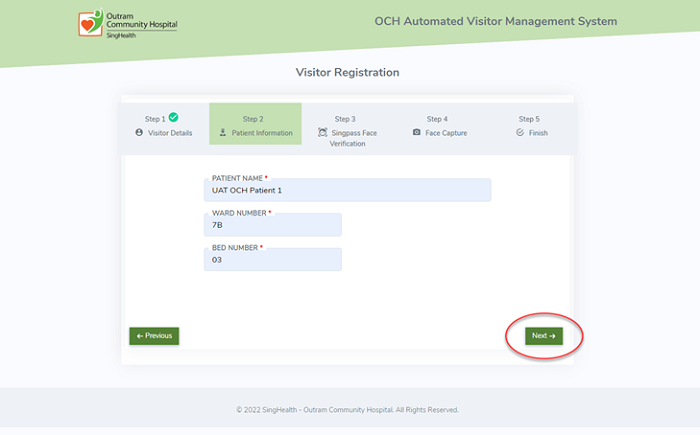
Task: Click the Next button
Action: pos(544,336)
